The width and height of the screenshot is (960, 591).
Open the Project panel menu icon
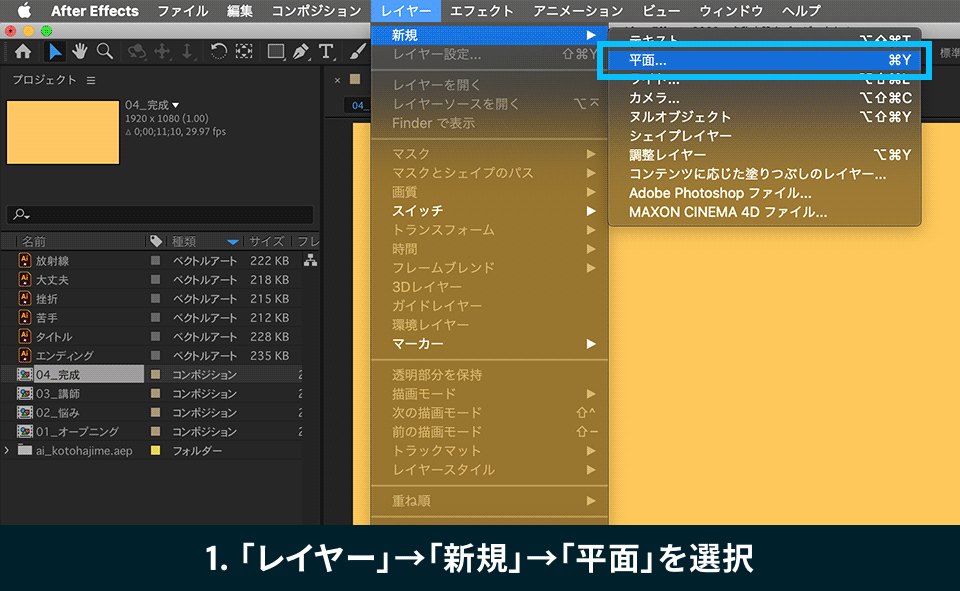tap(91, 80)
